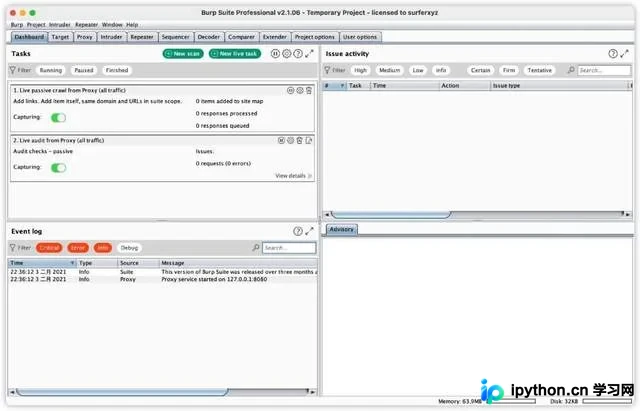The width and height of the screenshot is (640, 411).
Task: Click the New scan button
Action: [183, 53]
